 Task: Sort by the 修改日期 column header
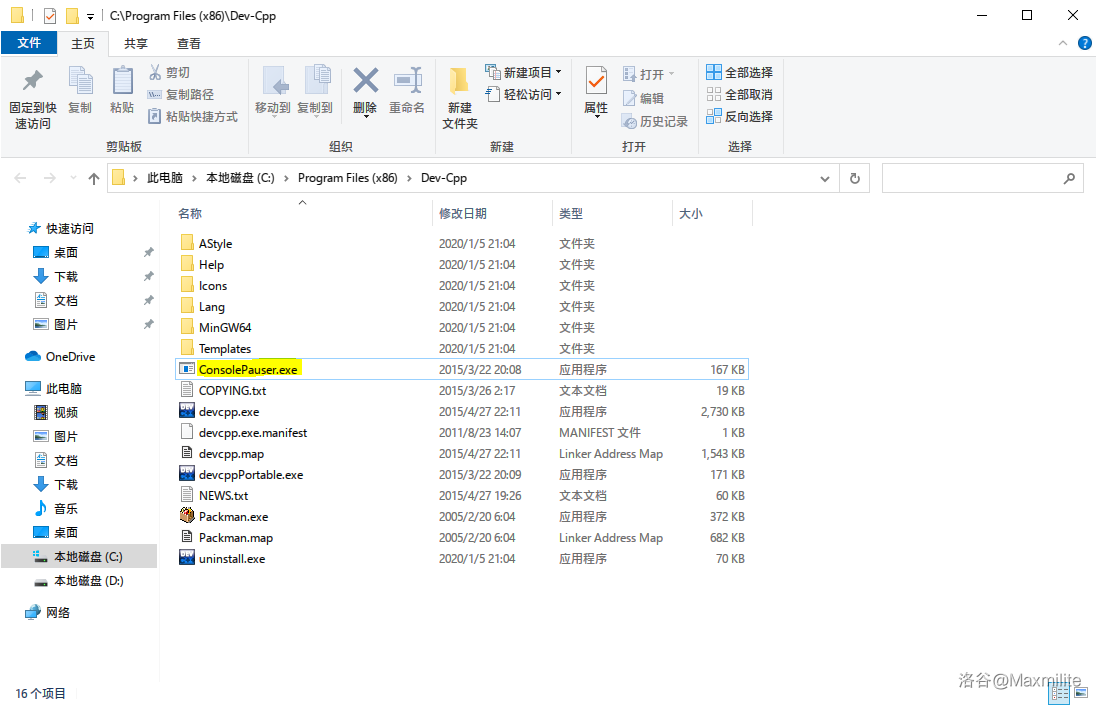[493, 213]
